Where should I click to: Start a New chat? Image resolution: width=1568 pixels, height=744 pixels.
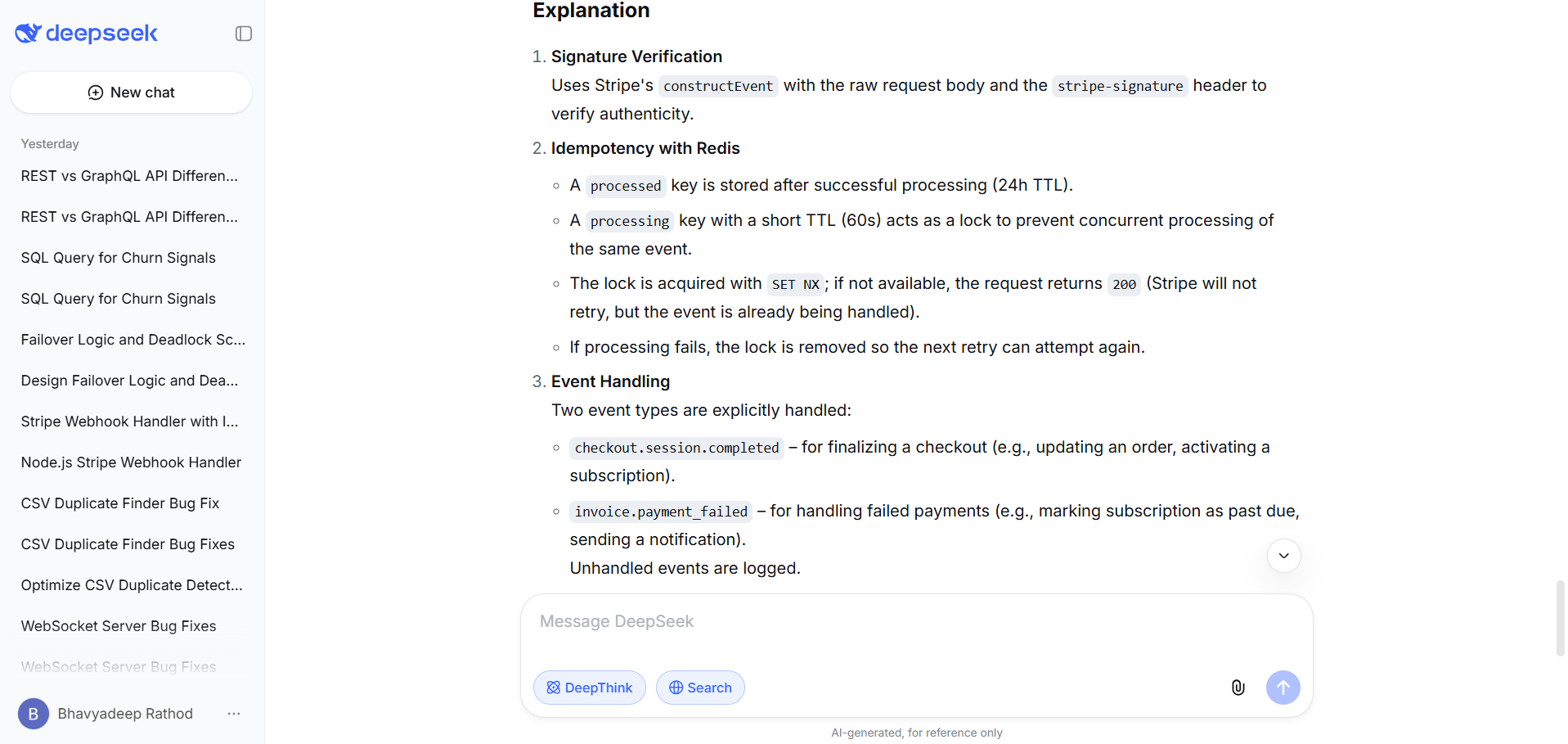131,92
